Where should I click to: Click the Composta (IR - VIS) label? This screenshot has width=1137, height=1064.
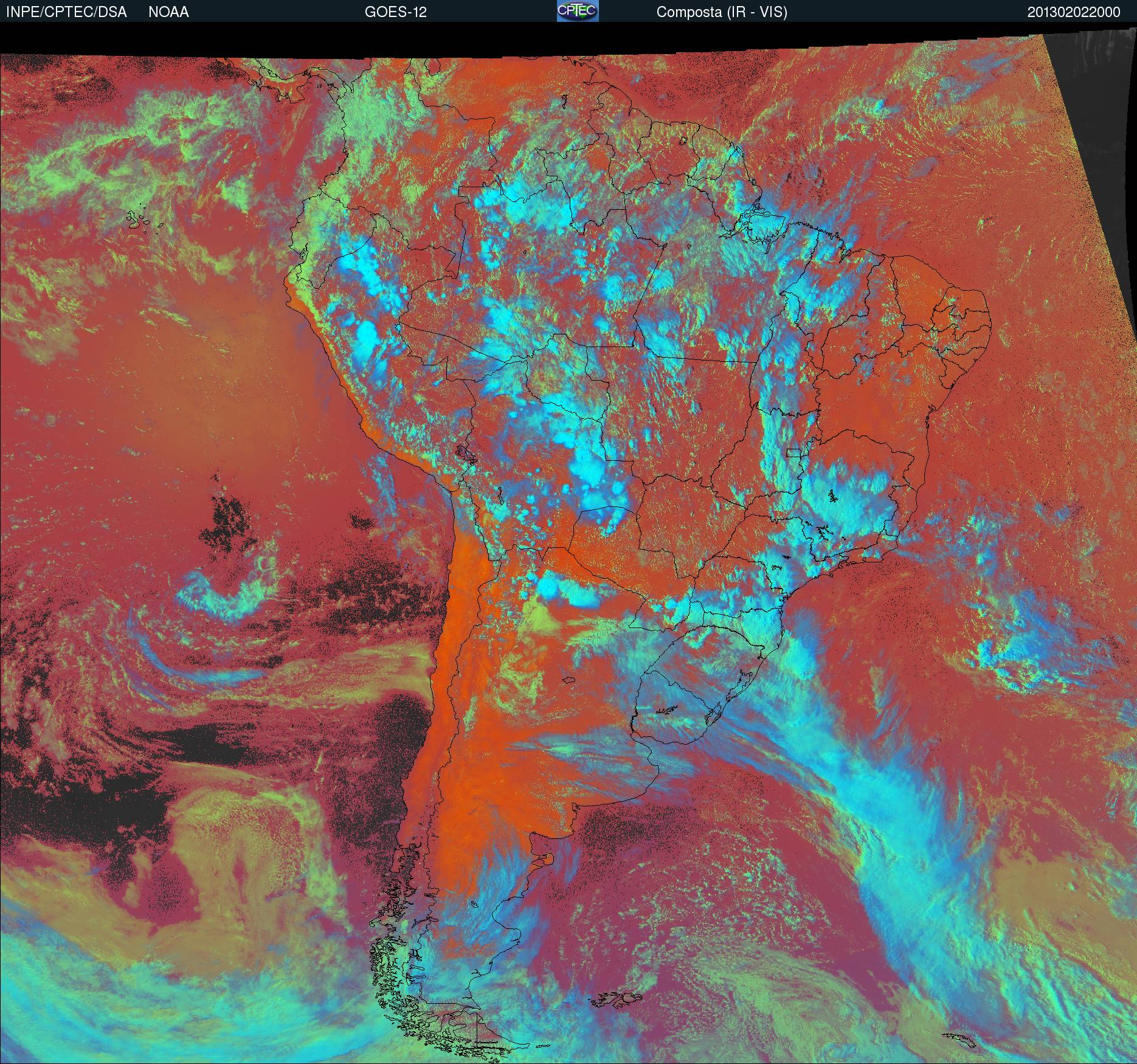pos(722,12)
